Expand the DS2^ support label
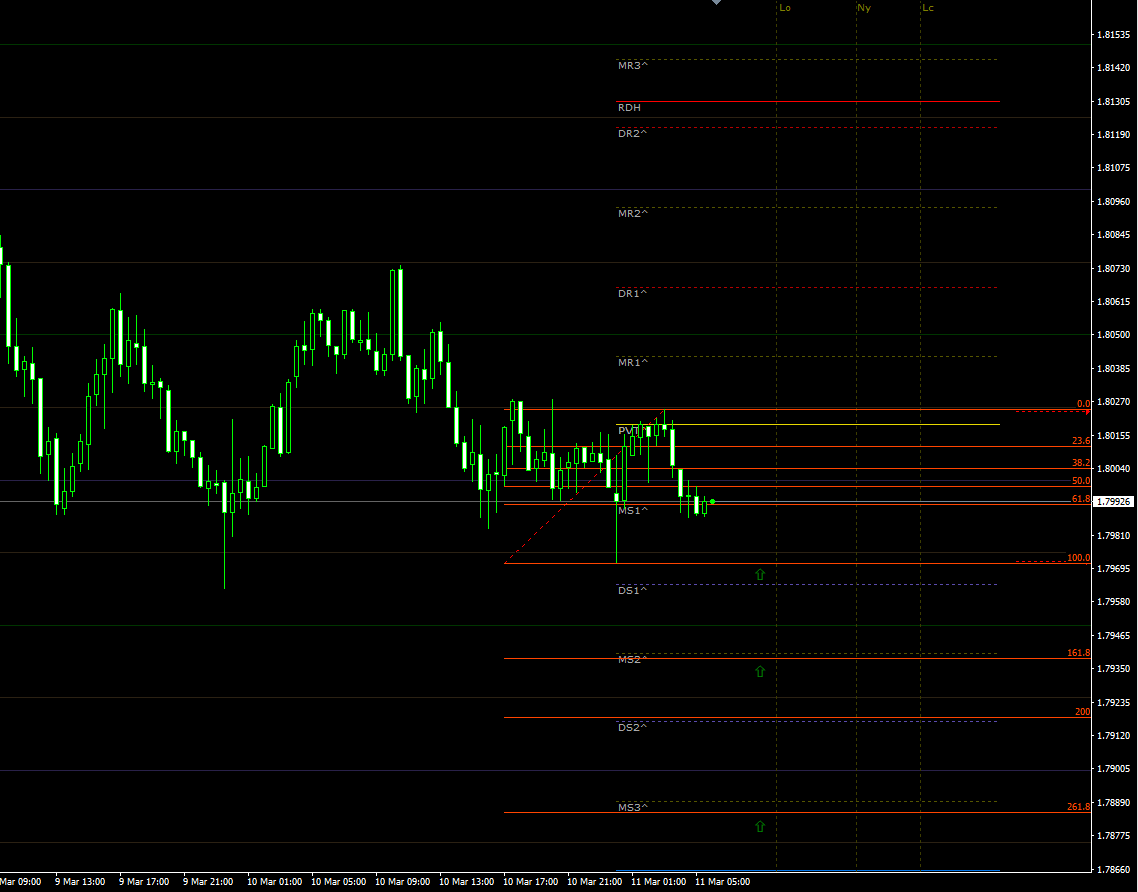The image size is (1138, 892). (x=630, y=727)
